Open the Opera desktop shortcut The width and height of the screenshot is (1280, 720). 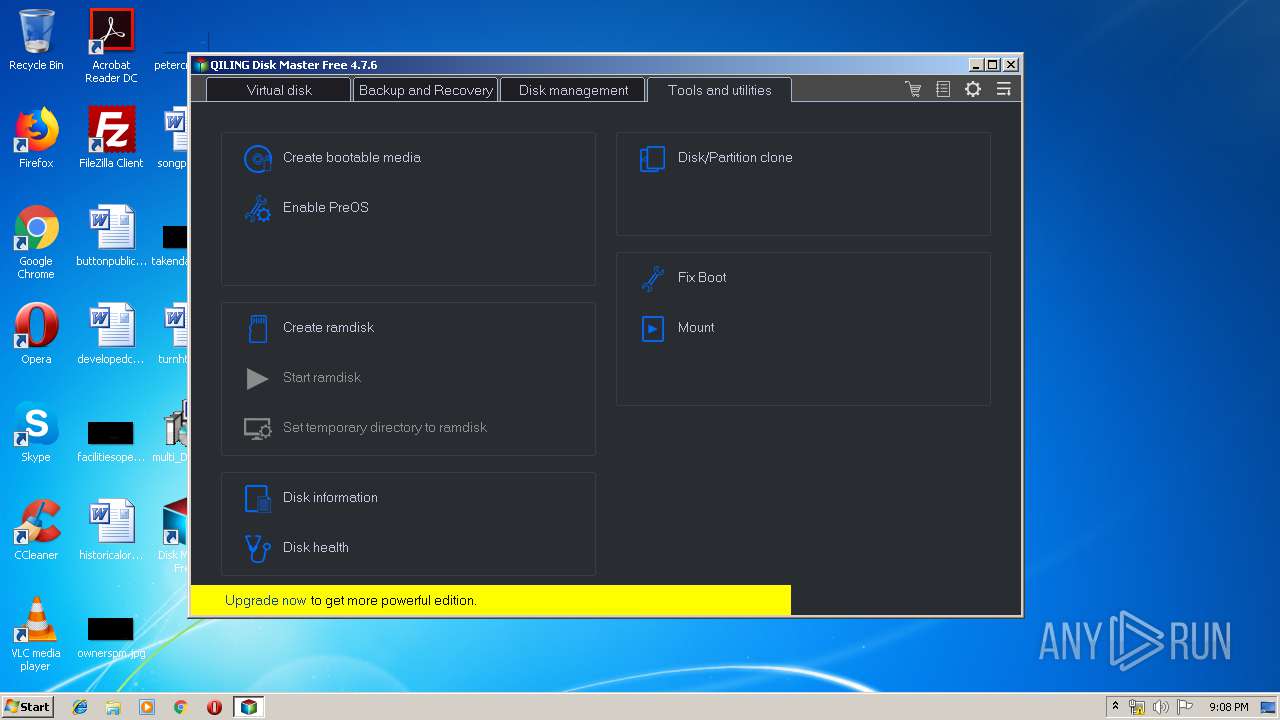[x=36, y=334]
